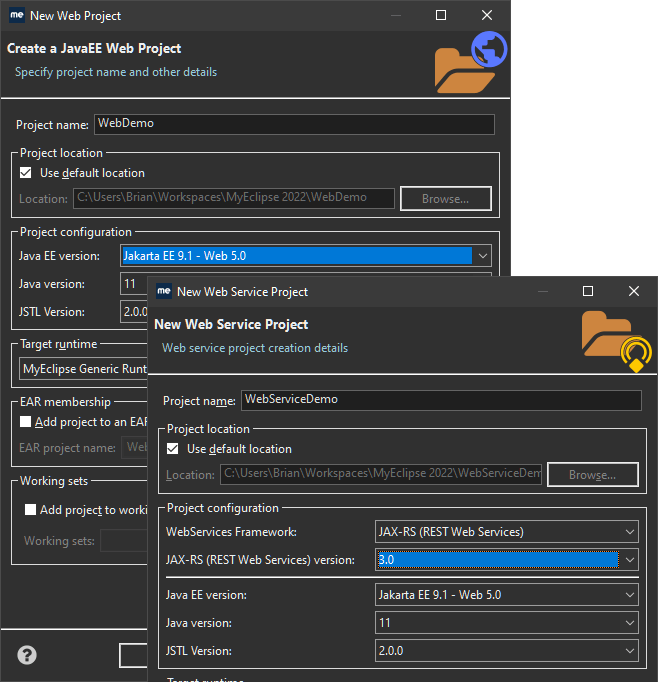The image size is (658, 682).
Task: Click Location path field in New Web Project
Action: [x=234, y=198]
